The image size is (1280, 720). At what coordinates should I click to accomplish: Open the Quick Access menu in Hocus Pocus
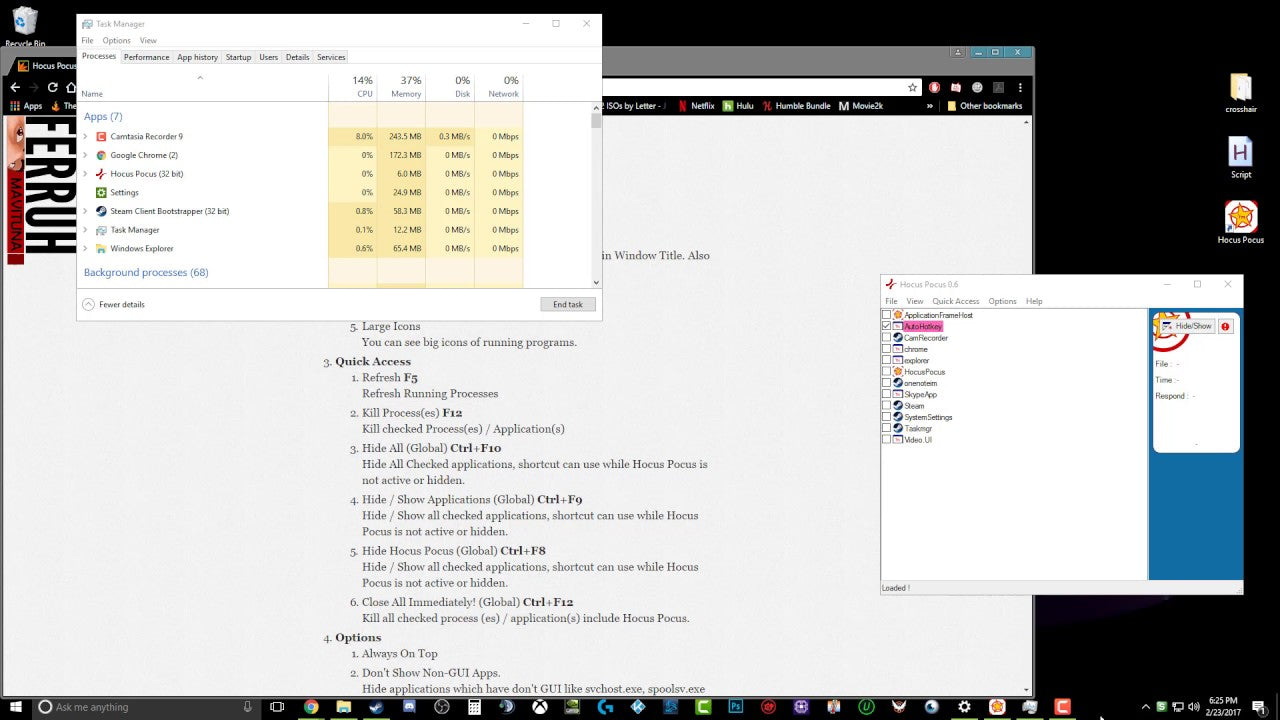[x=955, y=301]
